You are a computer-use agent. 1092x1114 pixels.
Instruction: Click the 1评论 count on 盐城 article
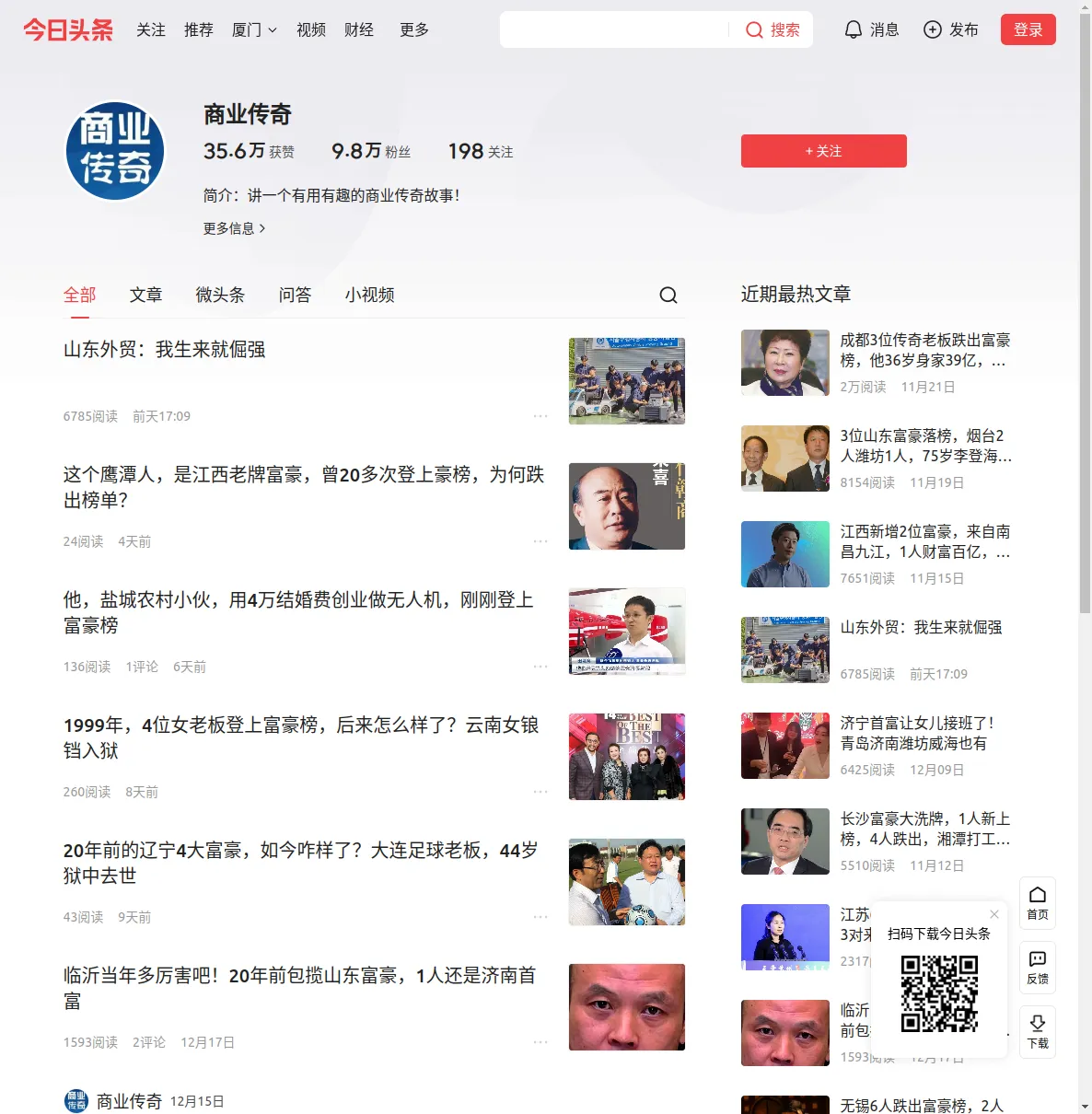142,667
